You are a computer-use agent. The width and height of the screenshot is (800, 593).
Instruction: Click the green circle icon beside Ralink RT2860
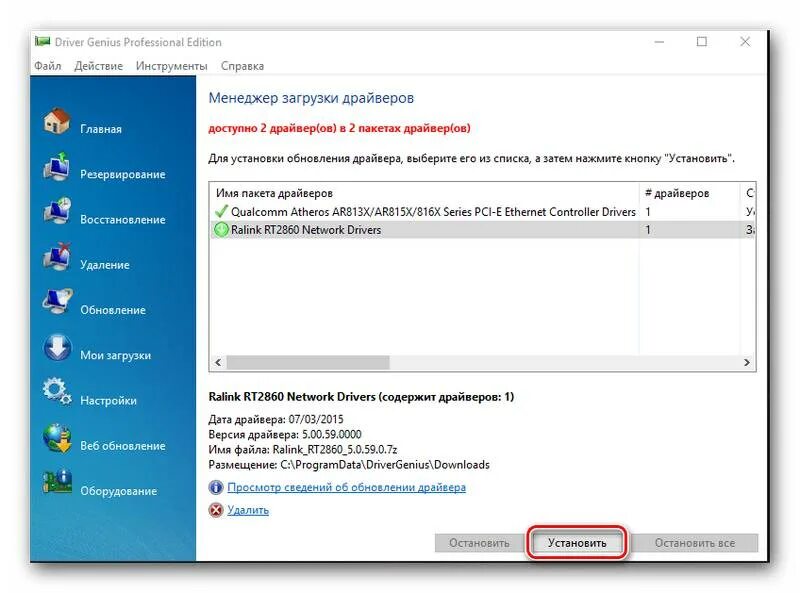click(x=221, y=230)
